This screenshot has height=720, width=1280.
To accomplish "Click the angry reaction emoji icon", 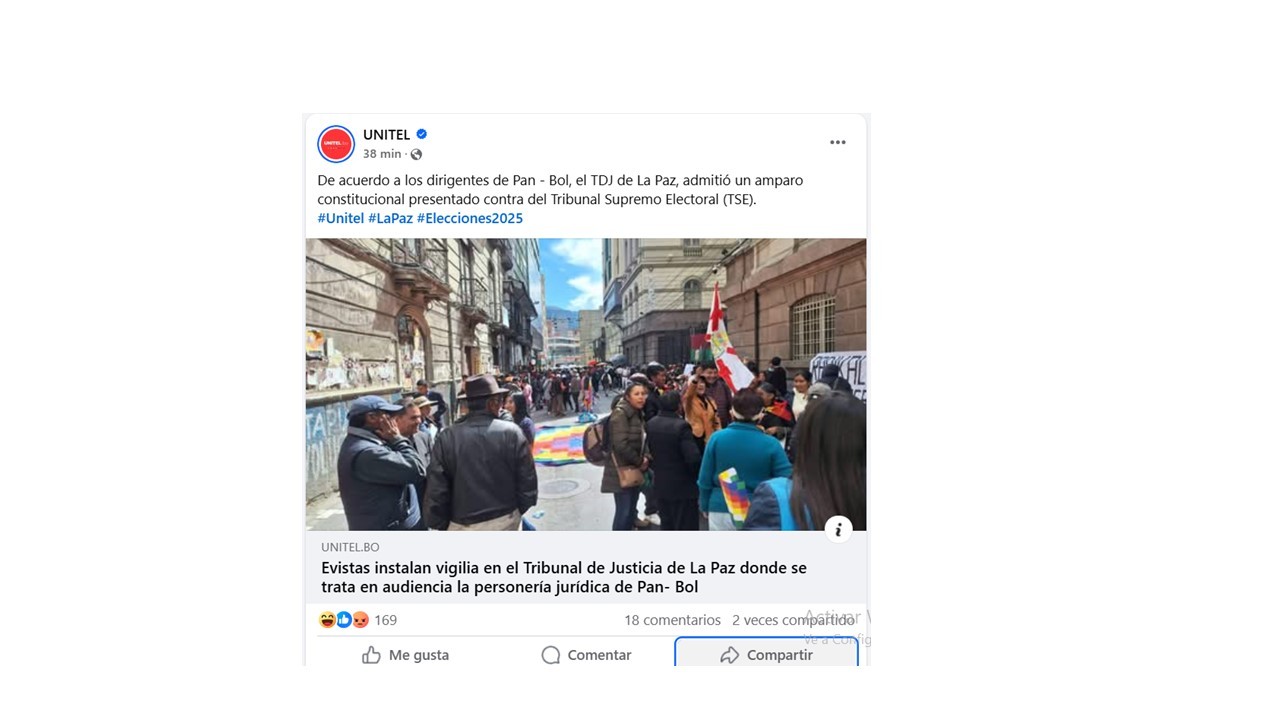I will coord(360,620).
